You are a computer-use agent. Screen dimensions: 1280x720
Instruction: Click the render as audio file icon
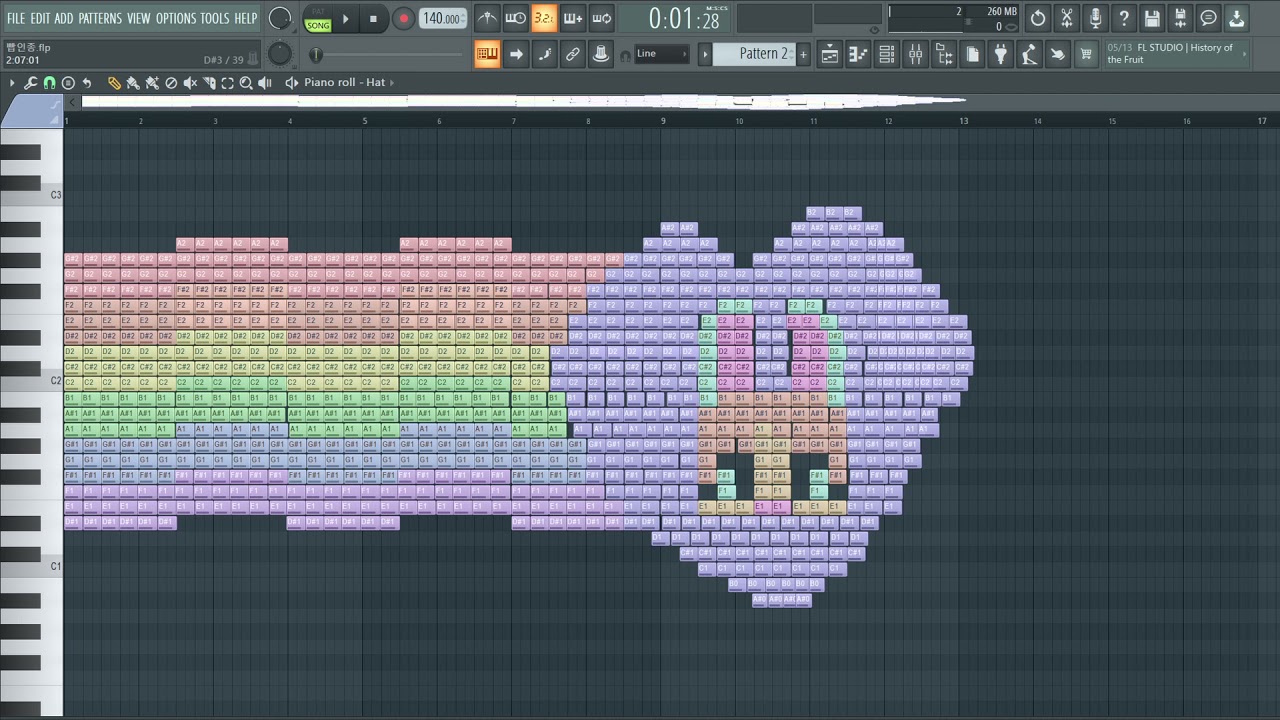pos(1180,18)
